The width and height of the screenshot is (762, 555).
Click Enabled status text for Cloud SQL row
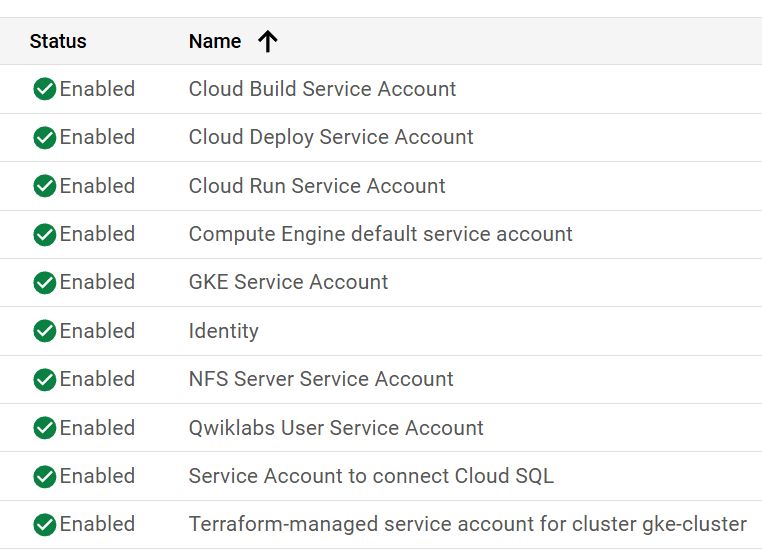[97, 476]
